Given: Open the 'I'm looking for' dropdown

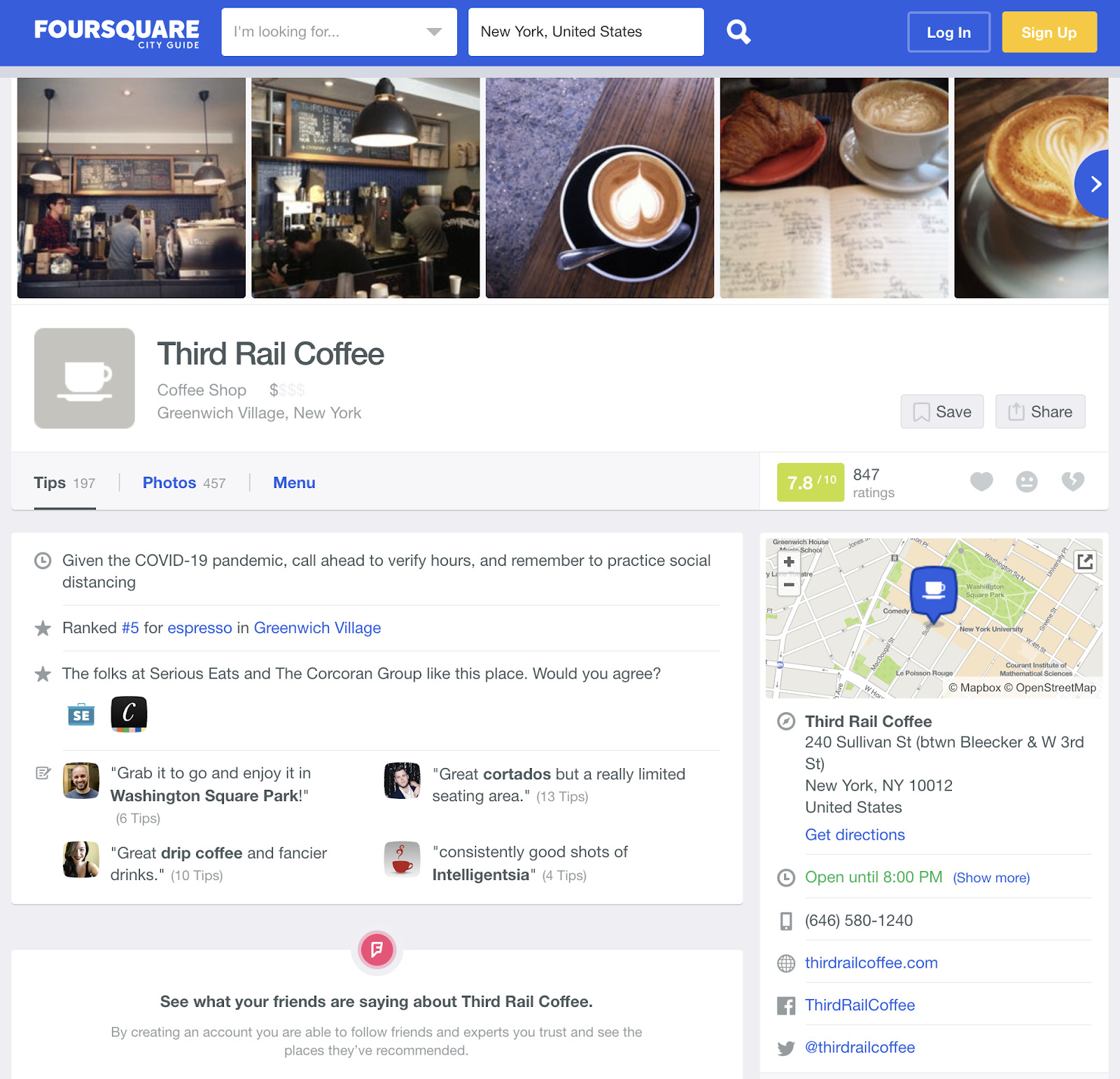Looking at the screenshot, I should 339,32.
